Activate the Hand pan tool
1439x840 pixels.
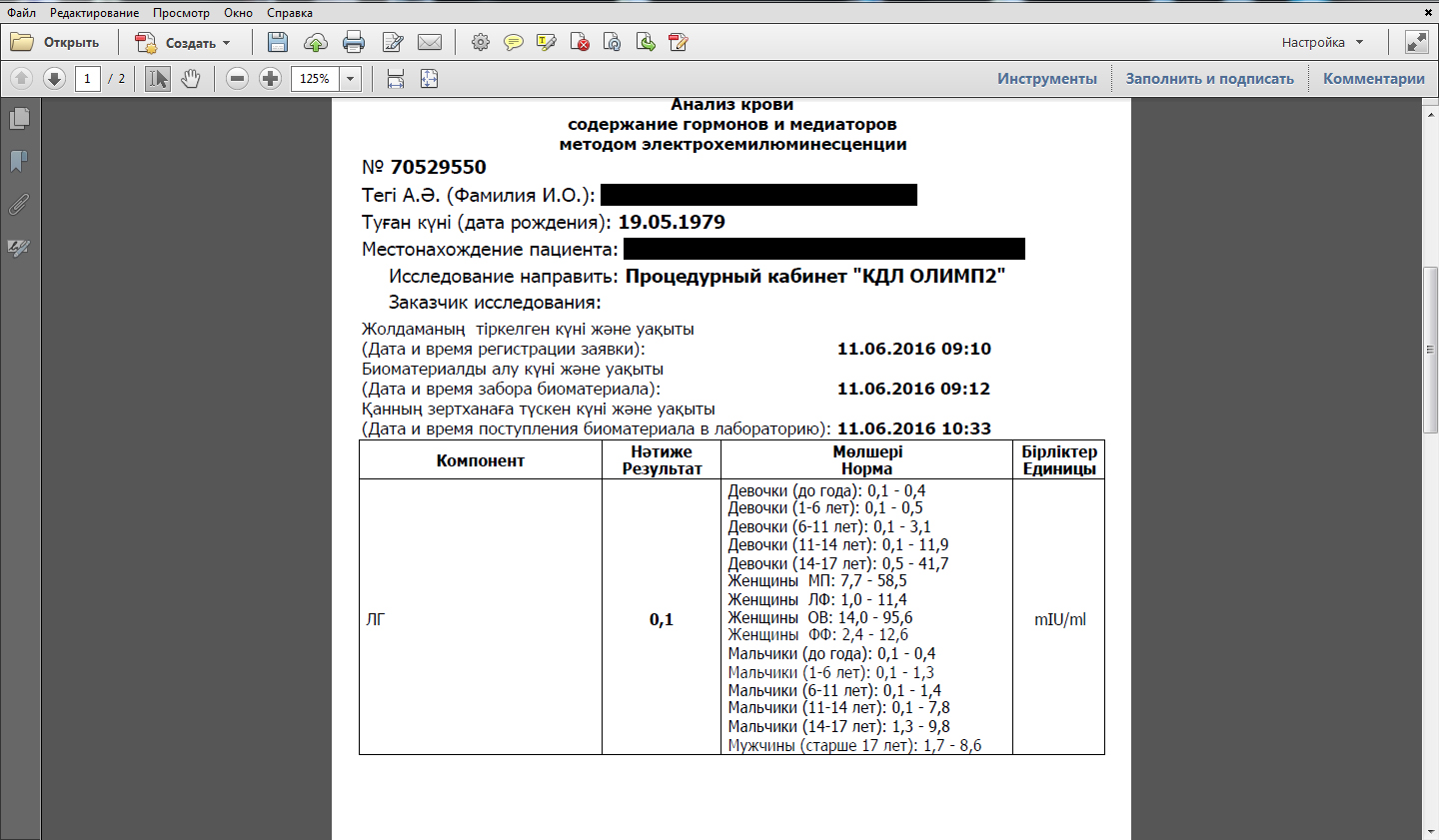tap(191, 79)
